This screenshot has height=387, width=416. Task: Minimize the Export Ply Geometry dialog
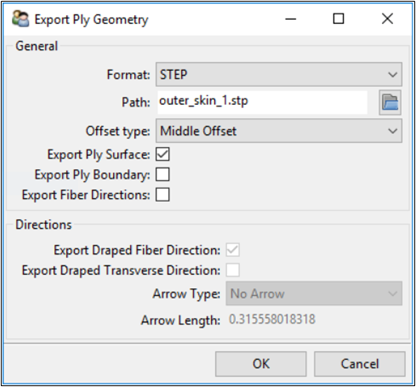[x=291, y=19]
